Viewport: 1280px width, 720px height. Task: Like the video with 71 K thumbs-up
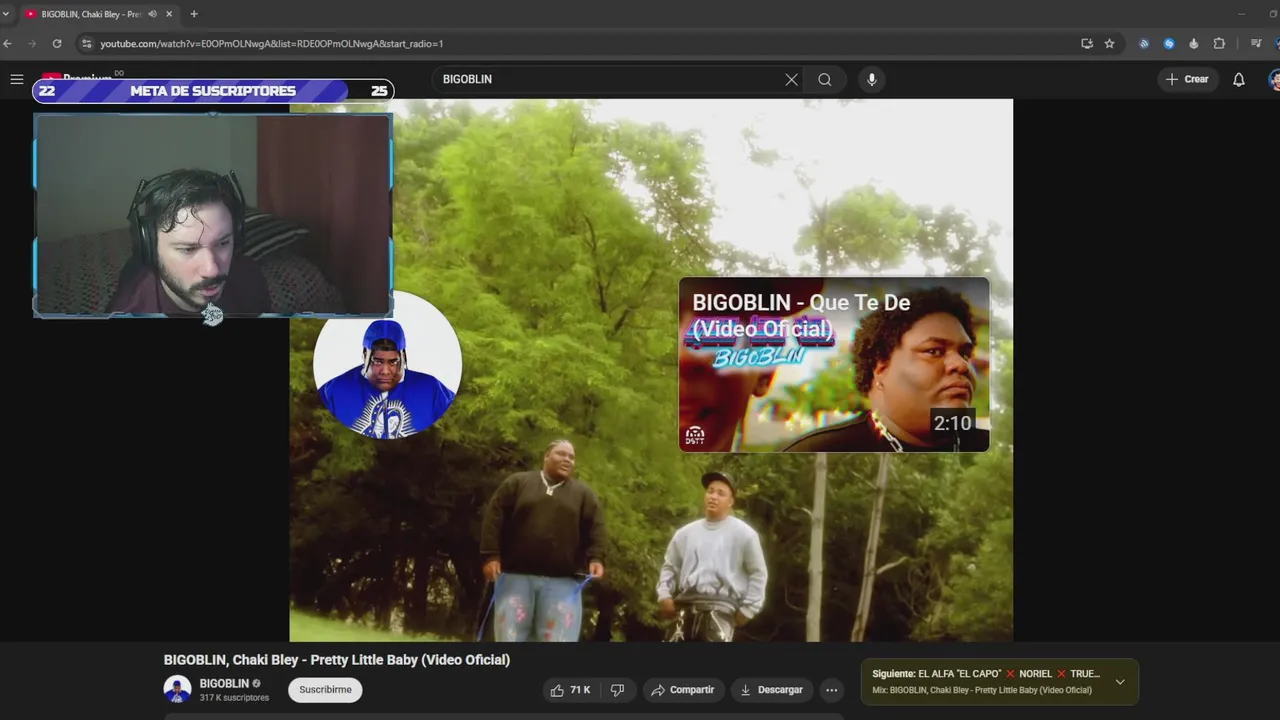[571, 690]
